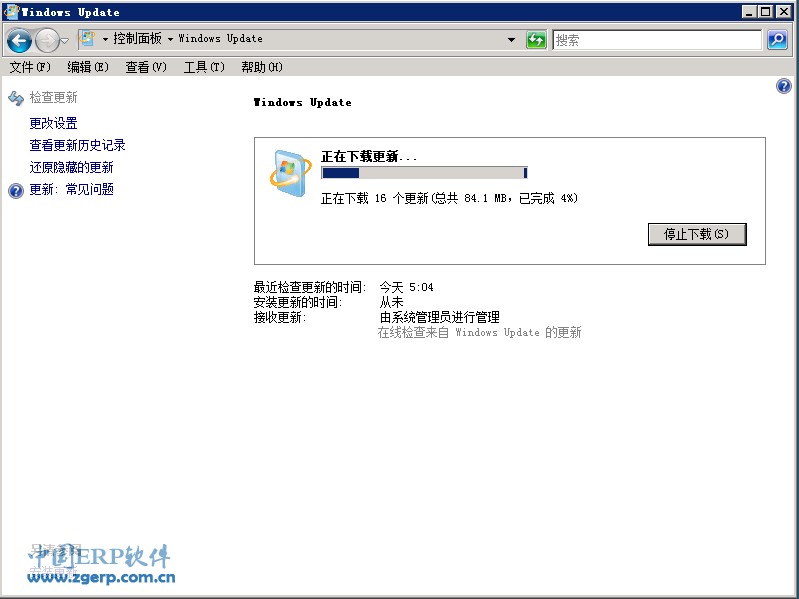799x599 pixels.
Task: Open the 工具(T) menu
Action: click(x=204, y=67)
